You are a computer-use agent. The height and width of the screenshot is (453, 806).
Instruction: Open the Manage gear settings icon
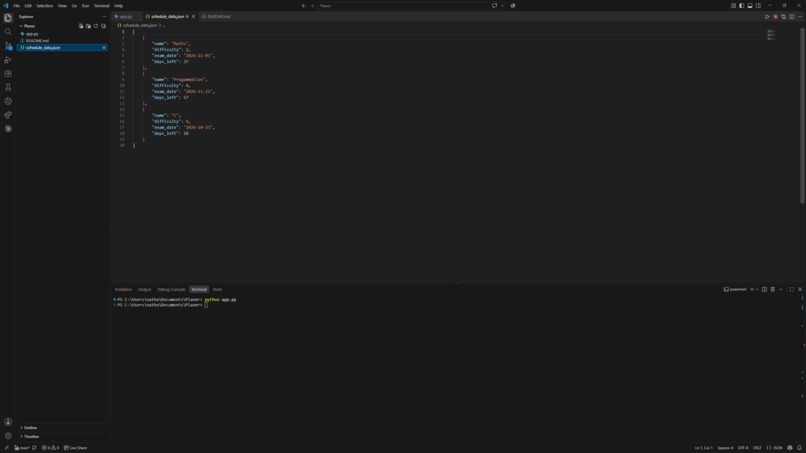(x=8, y=436)
